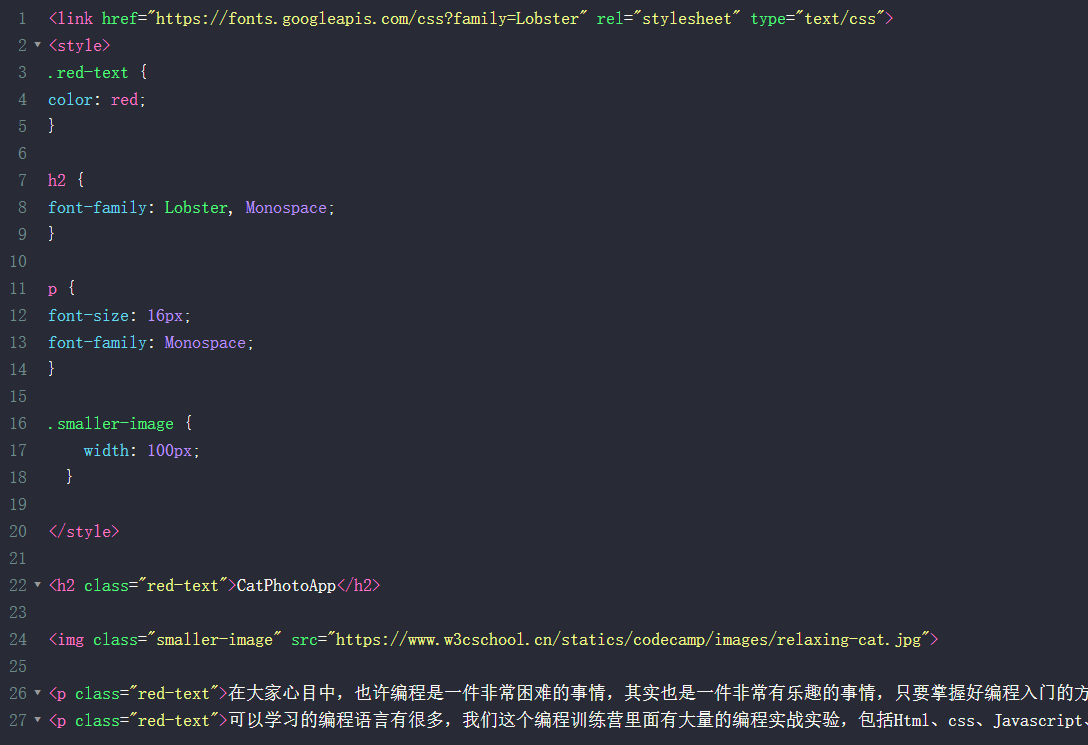Click line number 19 in the gutter
The height and width of the screenshot is (745, 1088).
pos(18,504)
